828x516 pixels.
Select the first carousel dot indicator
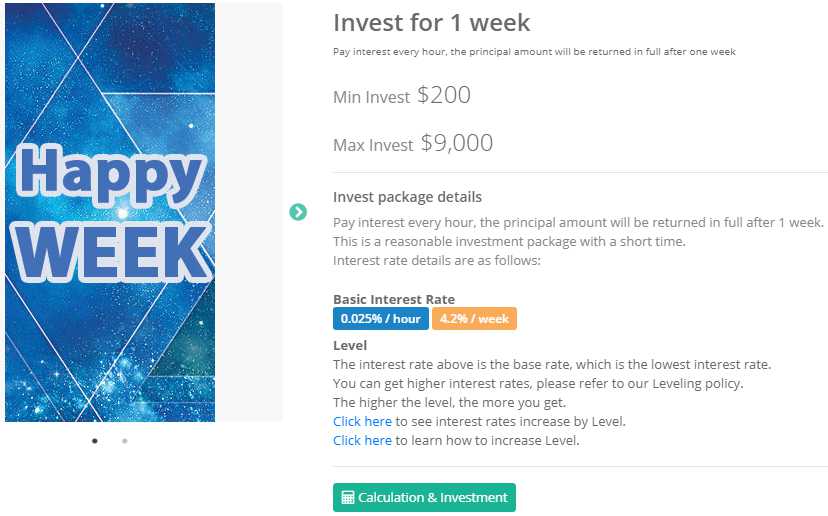[x=95, y=440]
